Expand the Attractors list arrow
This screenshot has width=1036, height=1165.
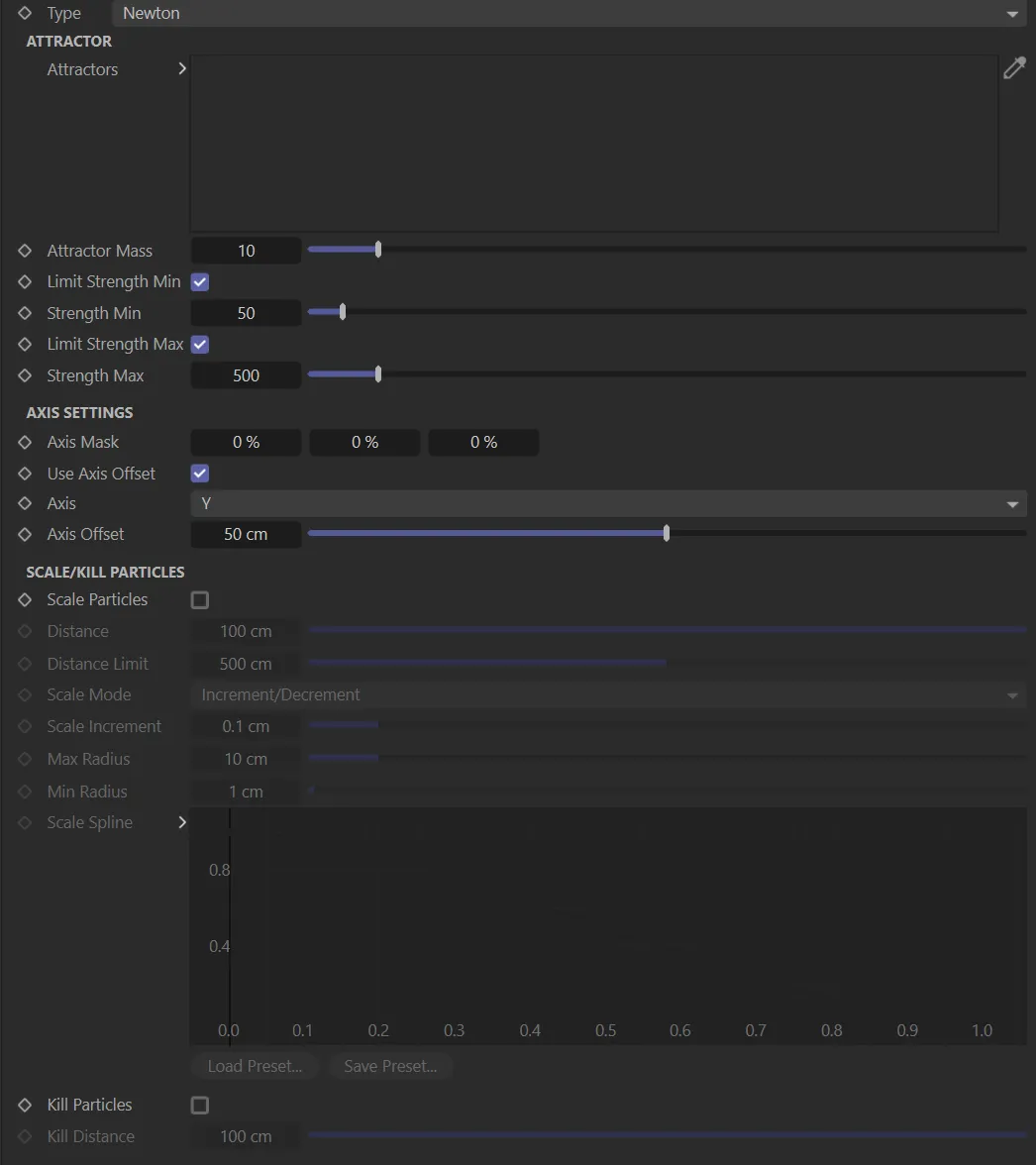click(181, 69)
